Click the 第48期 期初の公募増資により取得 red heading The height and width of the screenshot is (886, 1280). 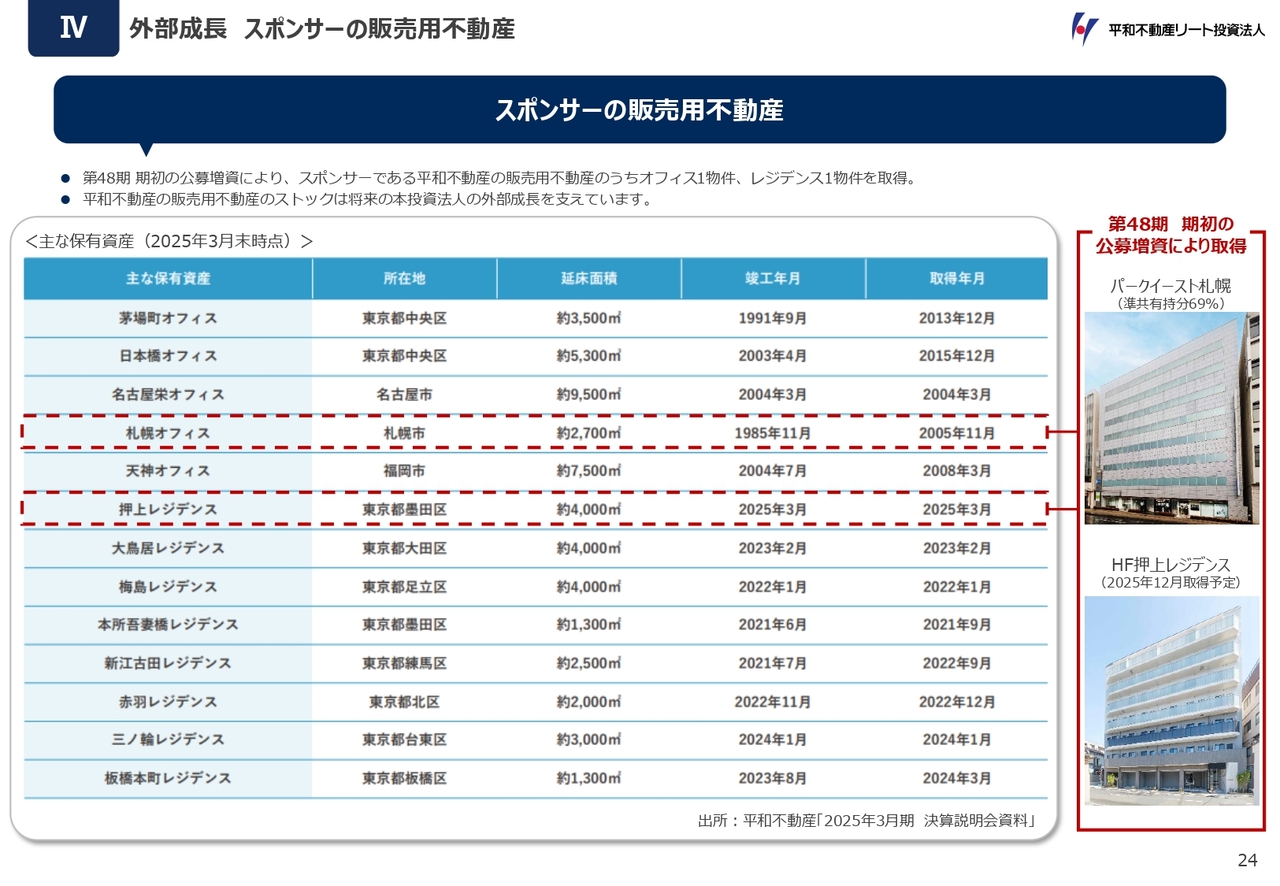tap(1171, 234)
